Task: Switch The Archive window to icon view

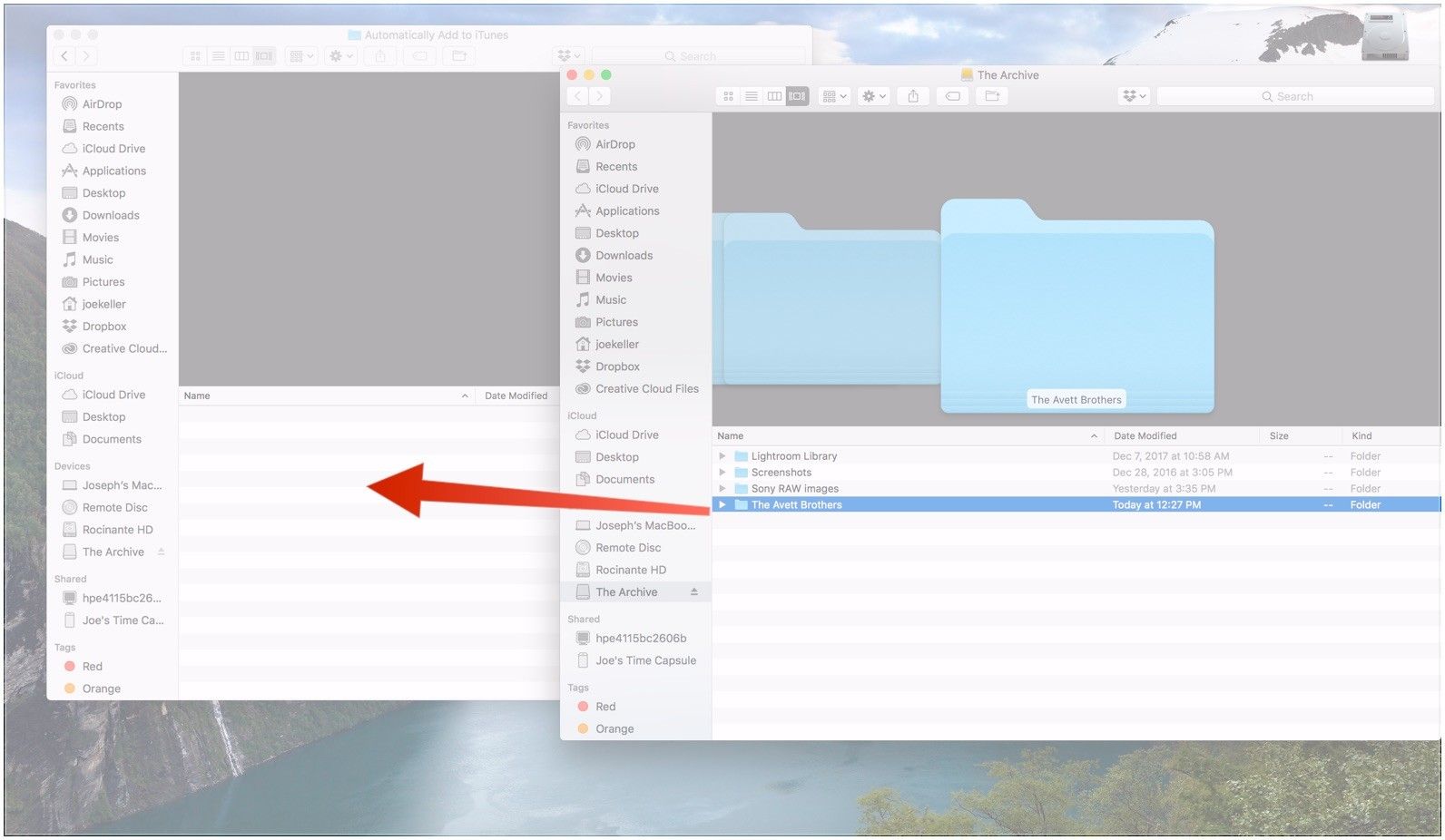Action: coord(728,96)
